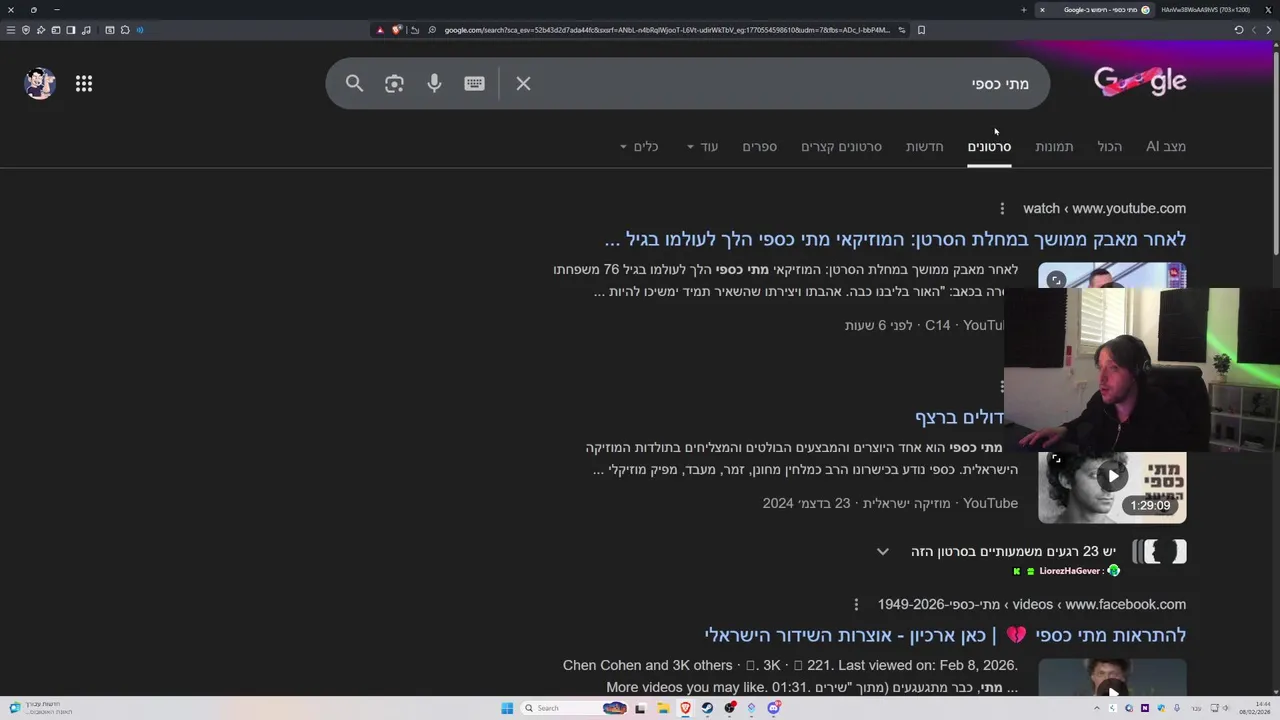1280x720 pixels.
Task: Open Brave VPN shield icon in toolbar
Action: pos(26,30)
